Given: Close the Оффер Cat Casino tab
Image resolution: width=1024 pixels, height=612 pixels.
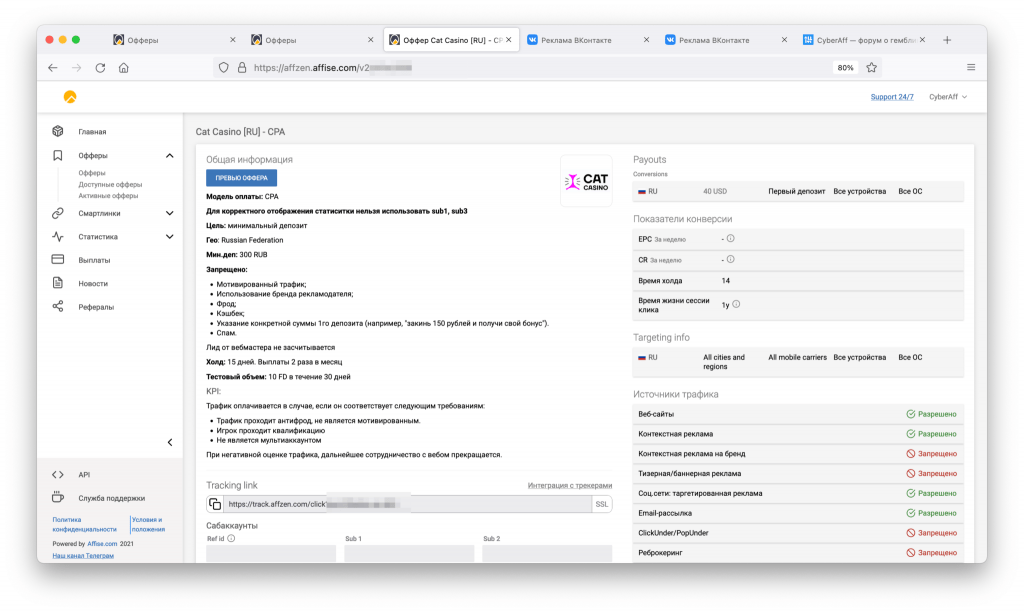Looking at the screenshot, I should pyautogui.click(x=509, y=40).
